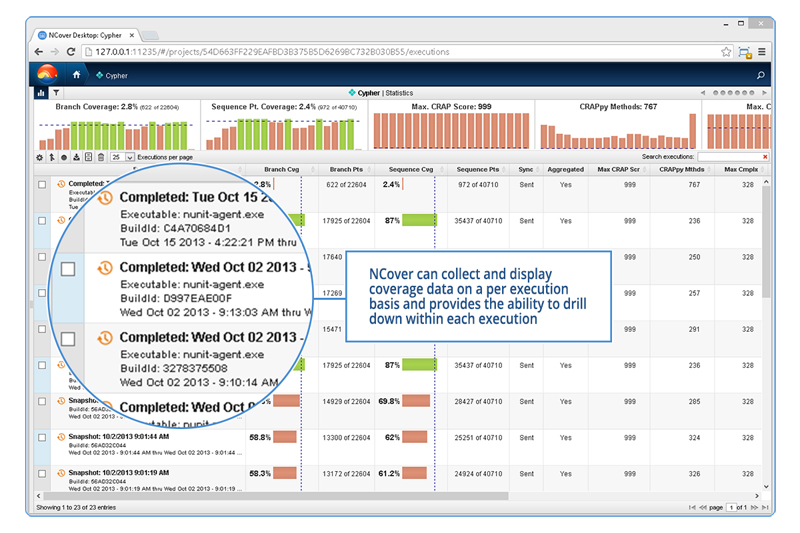
Task: Open the search magnifier in header
Action: click(x=761, y=75)
